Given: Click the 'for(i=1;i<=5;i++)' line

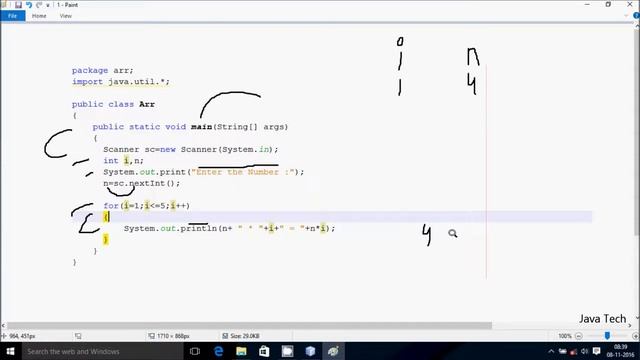Looking at the screenshot, I should coord(147,206).
